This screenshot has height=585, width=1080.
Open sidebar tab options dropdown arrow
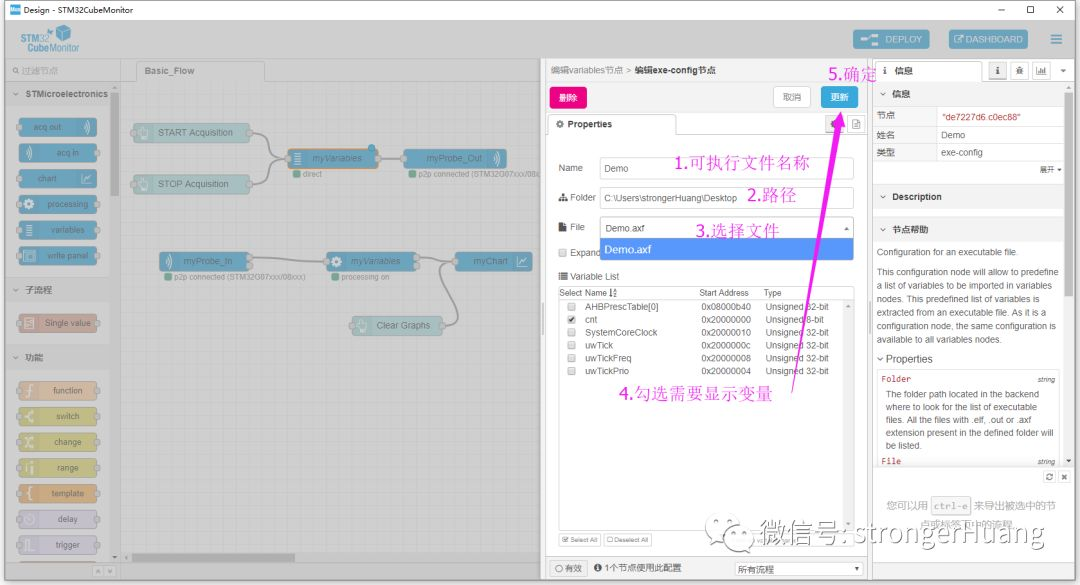point(1063,70)
